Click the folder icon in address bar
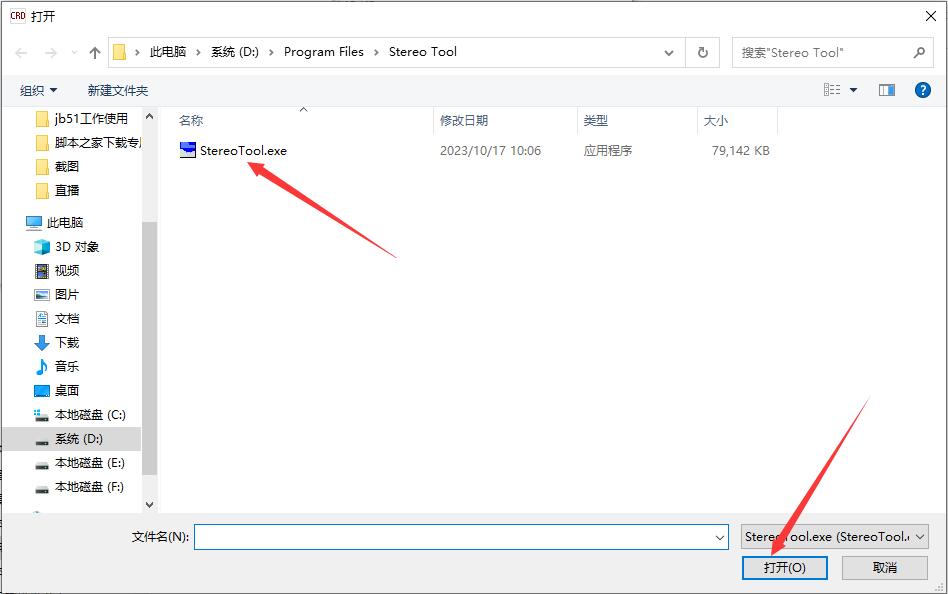 click(x=120, y=53)
